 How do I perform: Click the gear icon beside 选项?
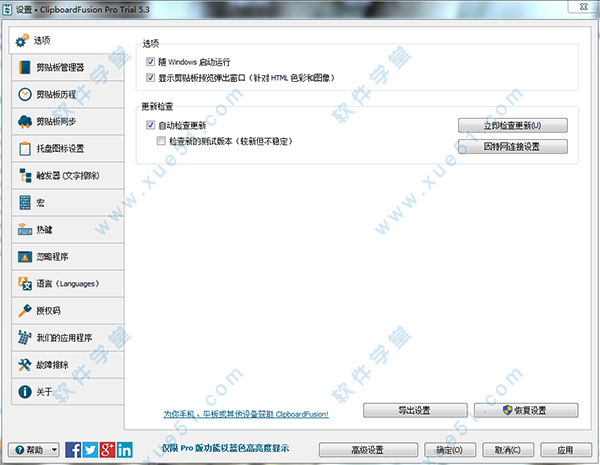point(22,40)
